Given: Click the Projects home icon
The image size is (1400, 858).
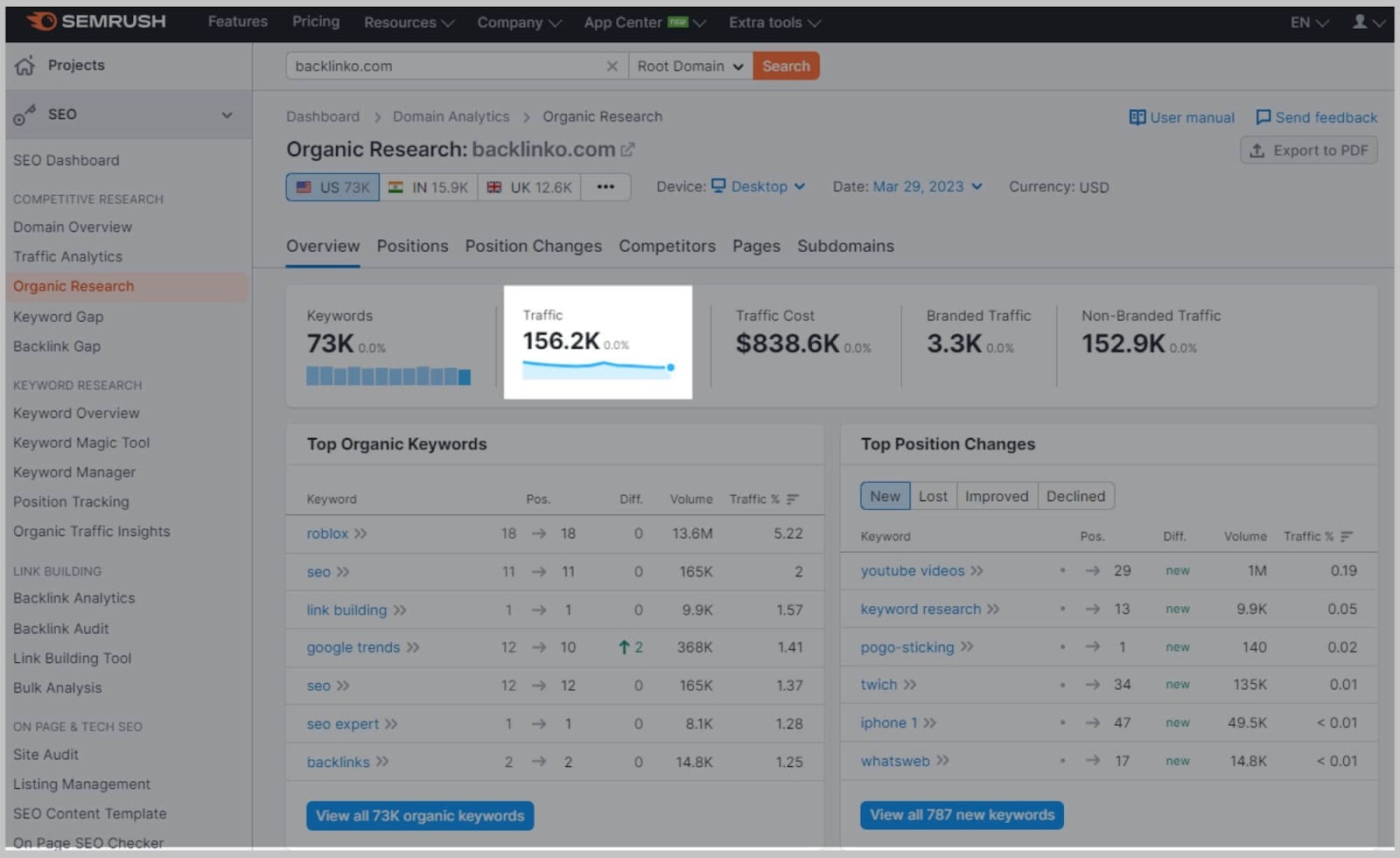Looking at the screenshot, I should pyautogui.click(x=25, y=66).
